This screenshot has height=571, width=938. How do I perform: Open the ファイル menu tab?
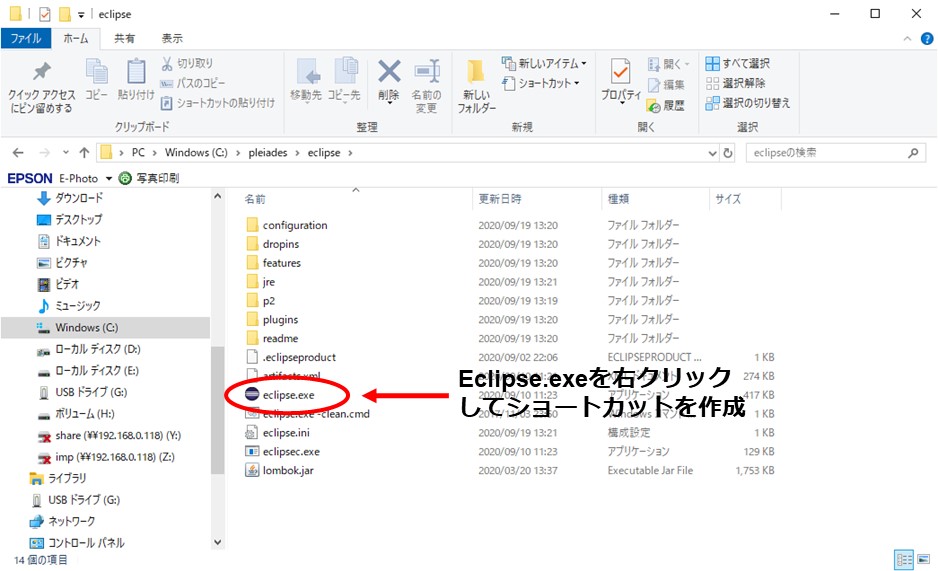tap(26, 38)
